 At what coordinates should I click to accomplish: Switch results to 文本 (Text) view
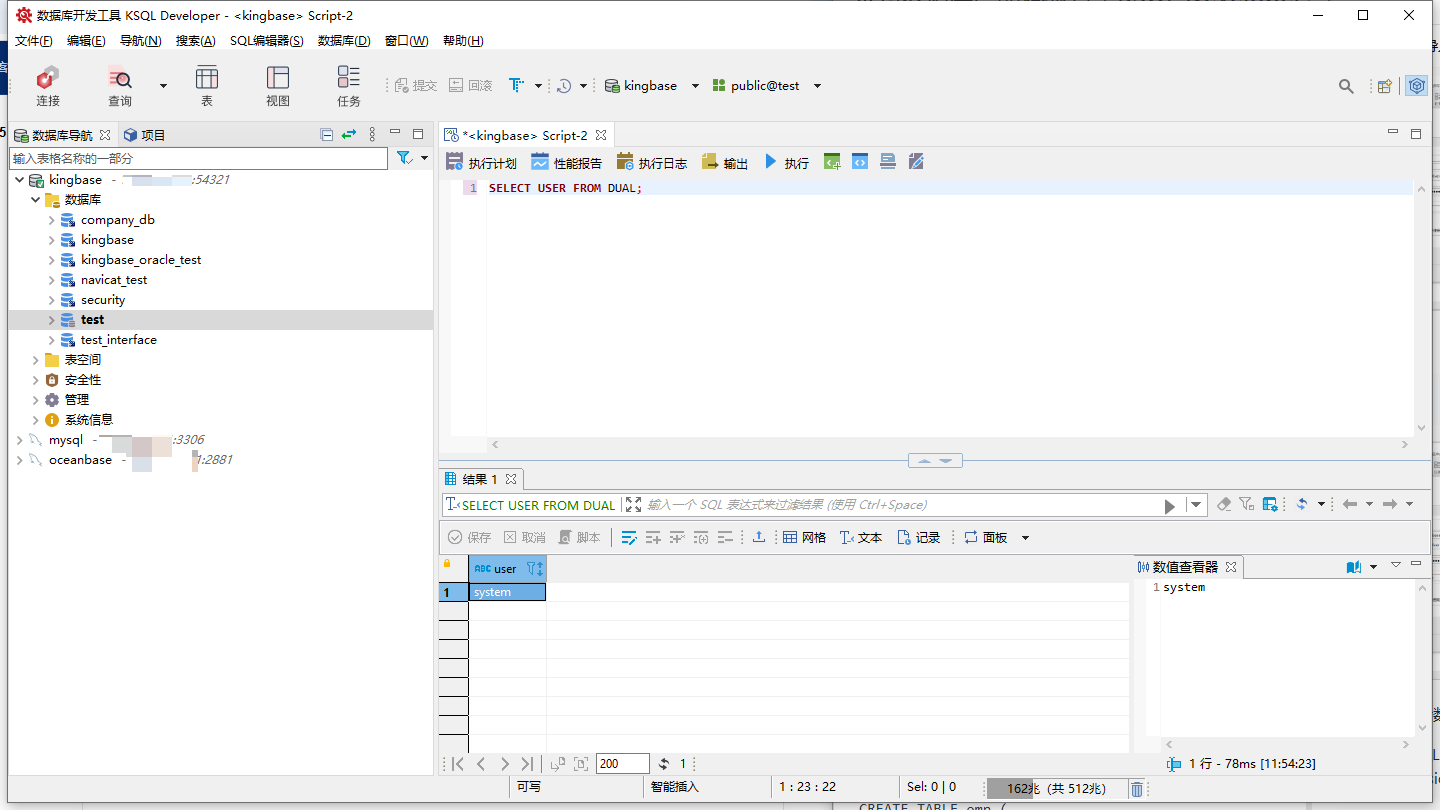861,538
